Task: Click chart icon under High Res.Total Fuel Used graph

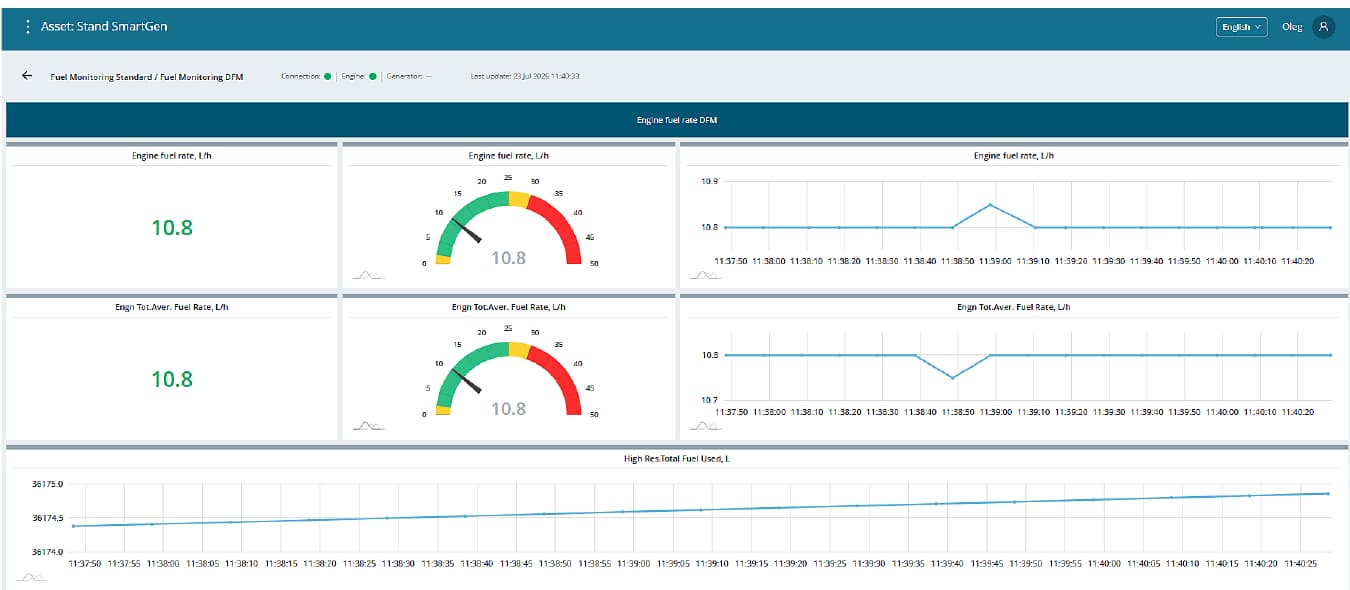Action: coord(32,578)
